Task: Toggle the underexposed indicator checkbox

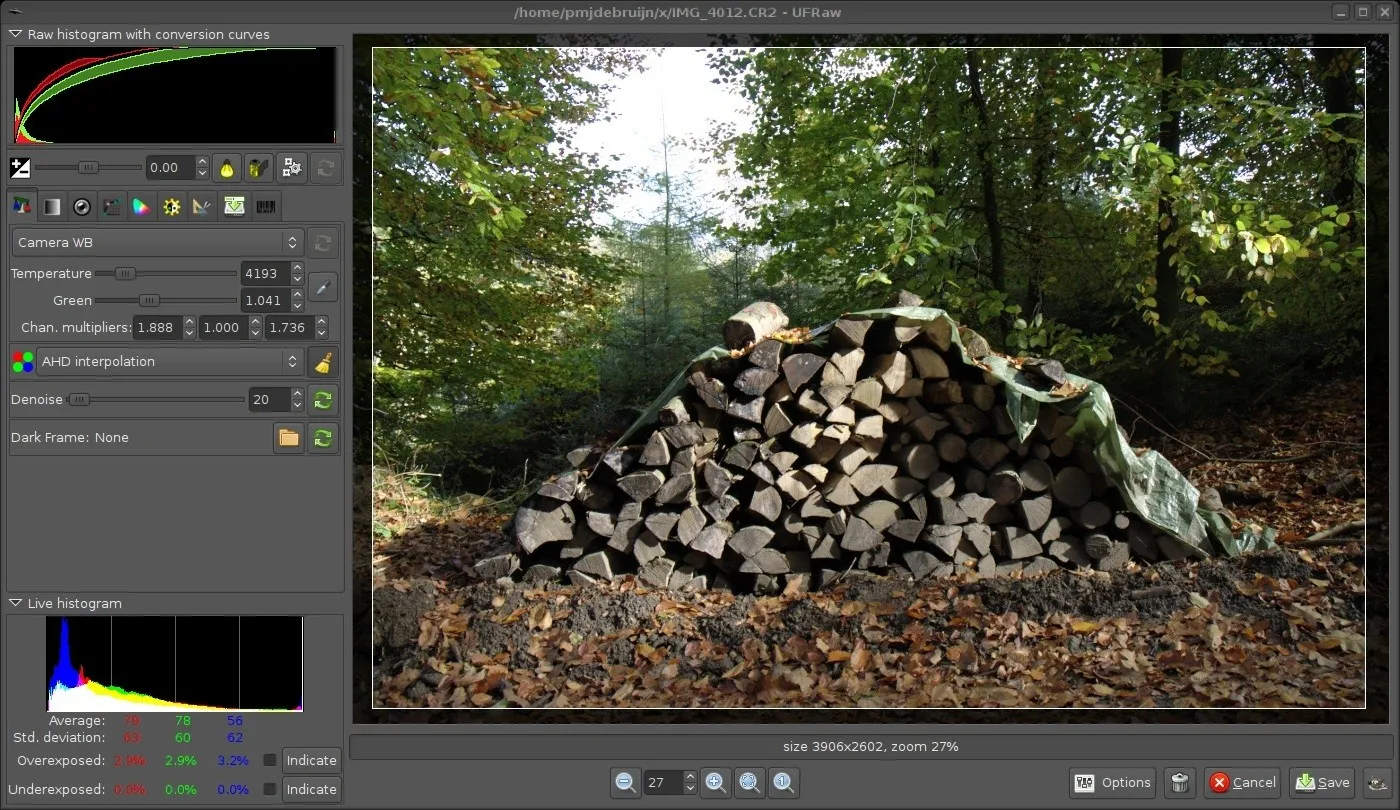Action: 270,789
